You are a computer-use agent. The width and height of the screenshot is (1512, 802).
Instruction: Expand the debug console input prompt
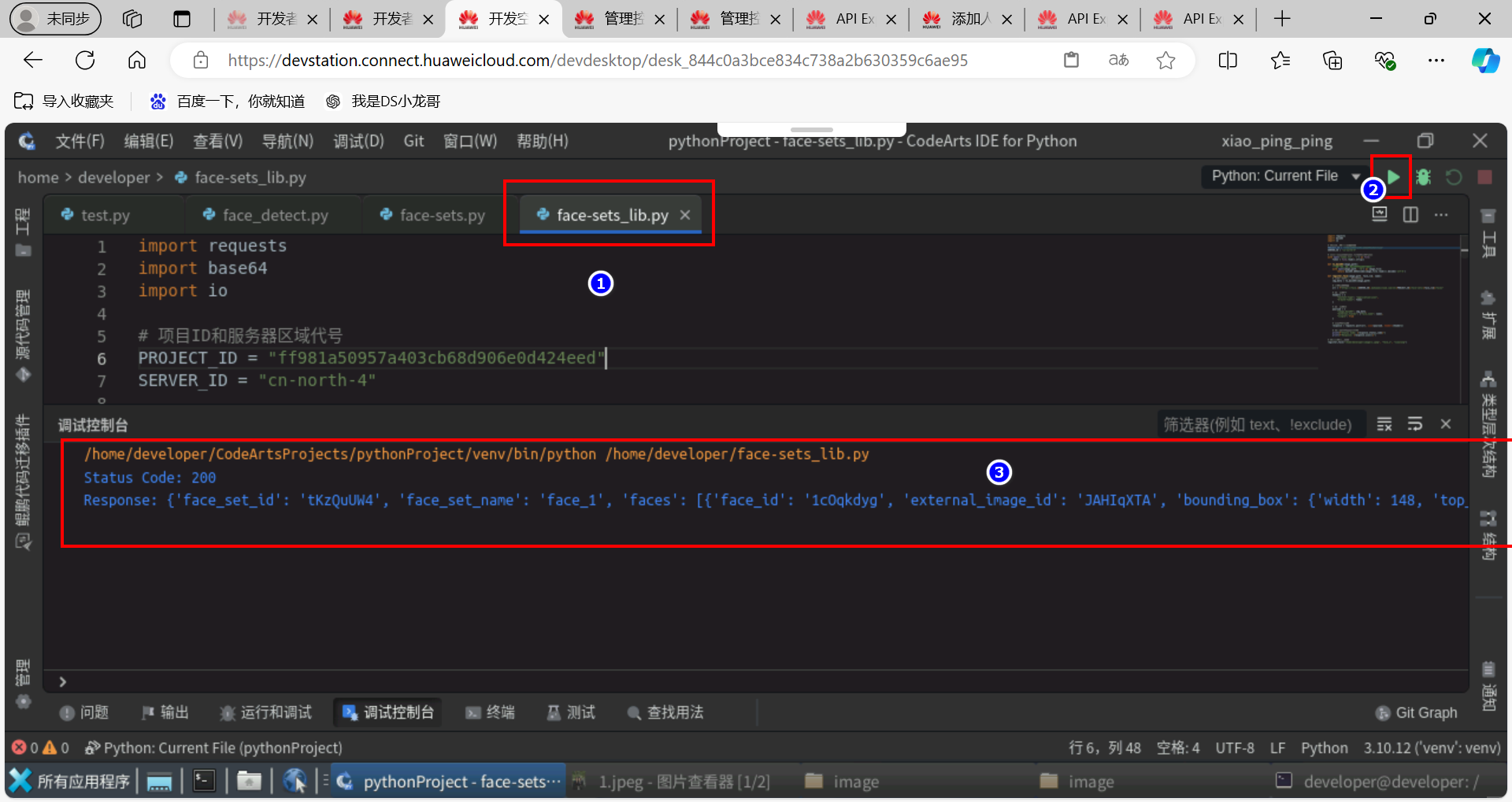63,682
